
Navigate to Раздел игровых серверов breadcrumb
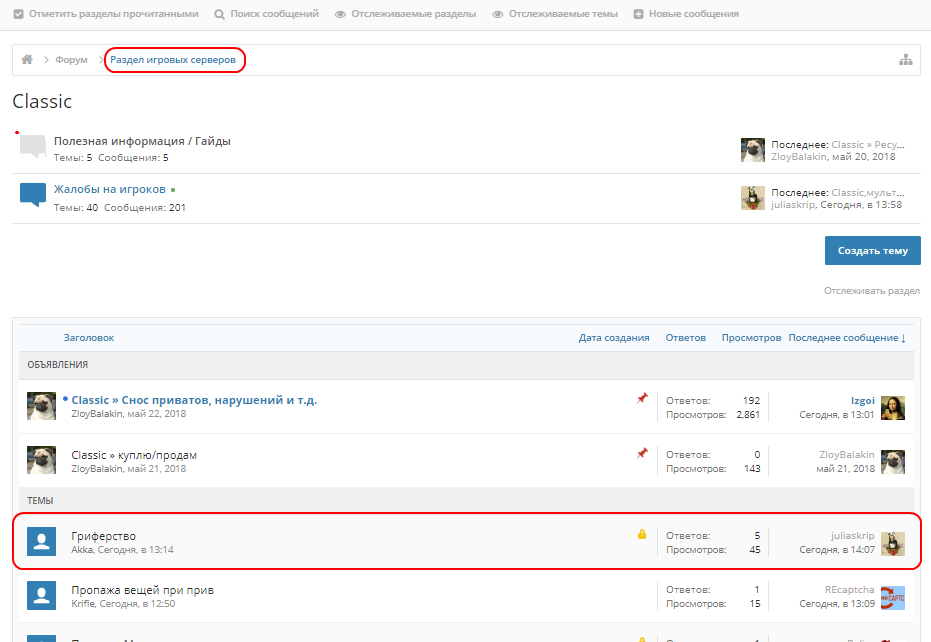pyautogui.click(x=173, y=59)
